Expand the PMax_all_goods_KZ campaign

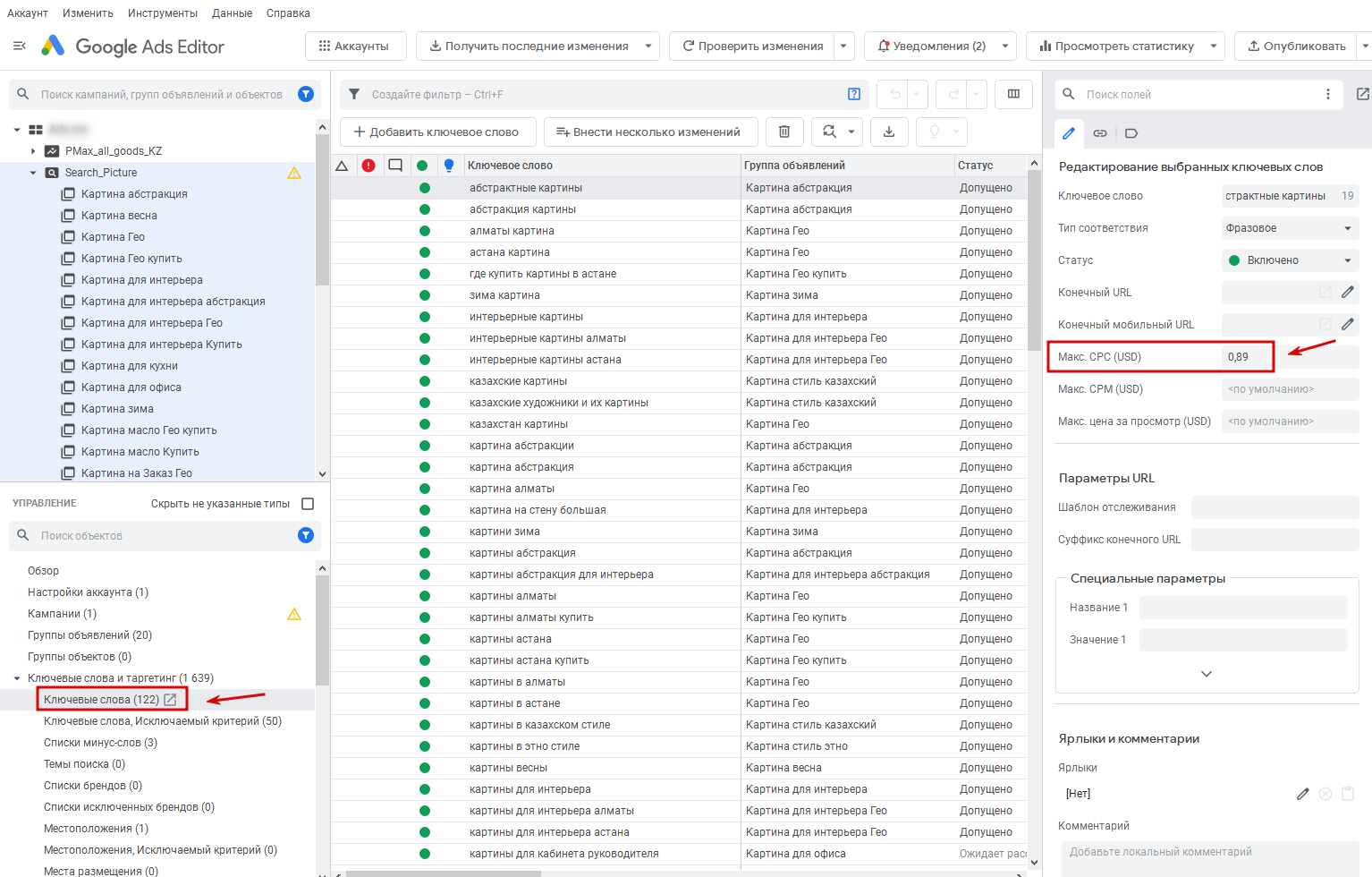click(33, 151)
